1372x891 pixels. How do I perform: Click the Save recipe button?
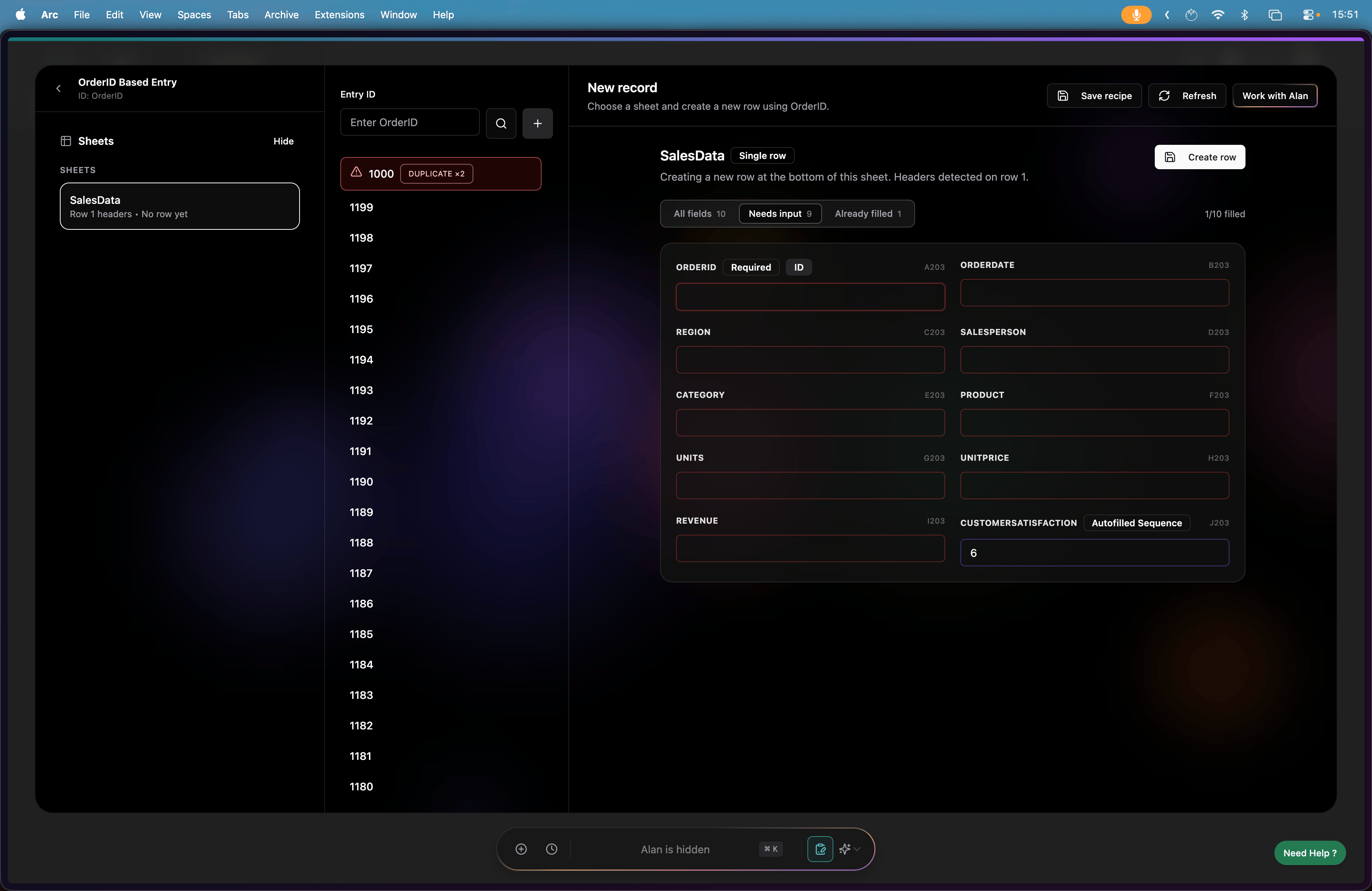pyautogui.click(x=1094, y=96)
